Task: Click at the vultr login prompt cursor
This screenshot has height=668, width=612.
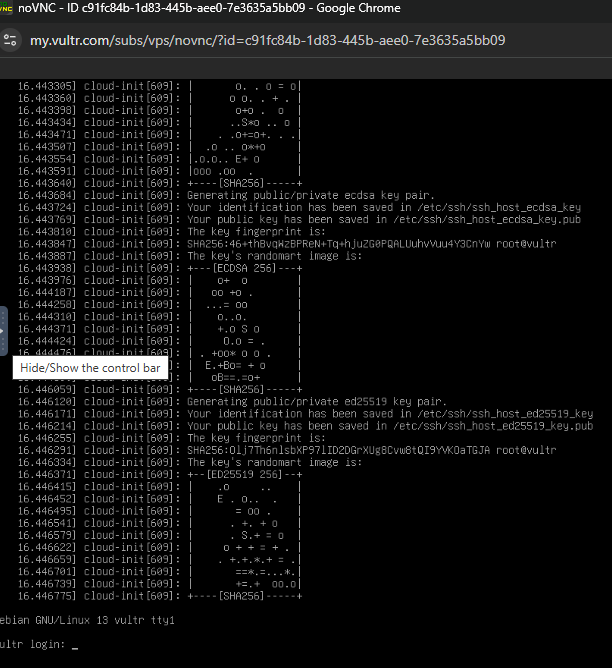Action: pos(75,645)
